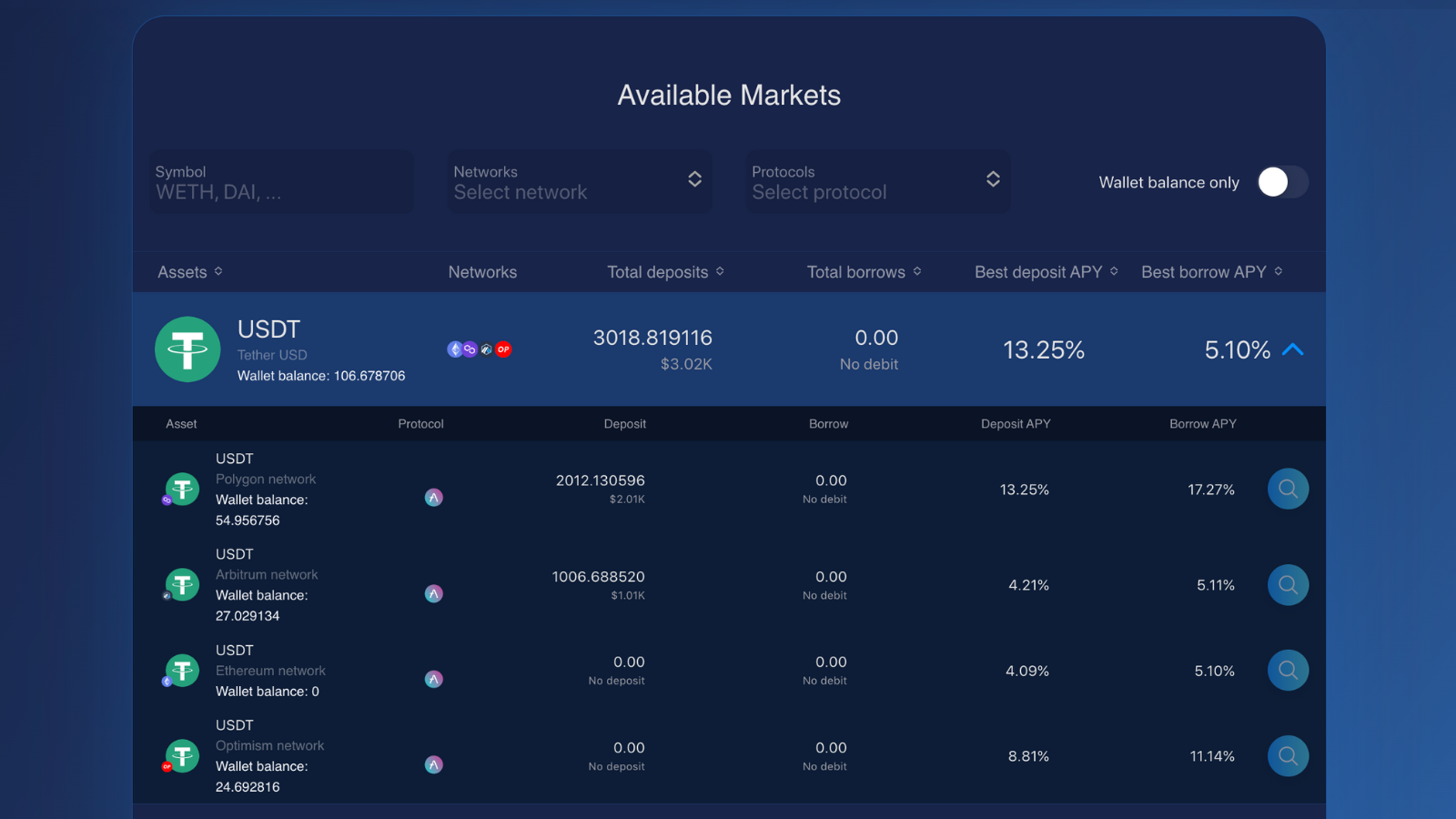Click the 17.27% borrow APY on Polygon

coord(1211,490)
